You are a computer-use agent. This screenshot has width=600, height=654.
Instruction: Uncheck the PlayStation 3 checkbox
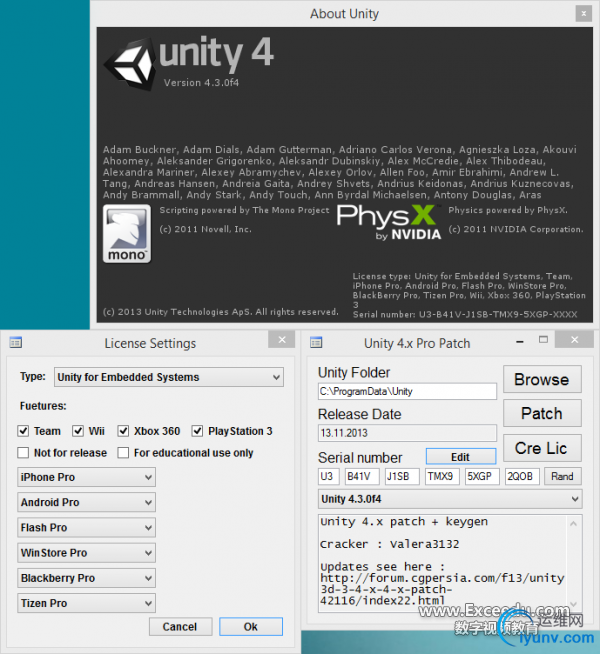197,431
